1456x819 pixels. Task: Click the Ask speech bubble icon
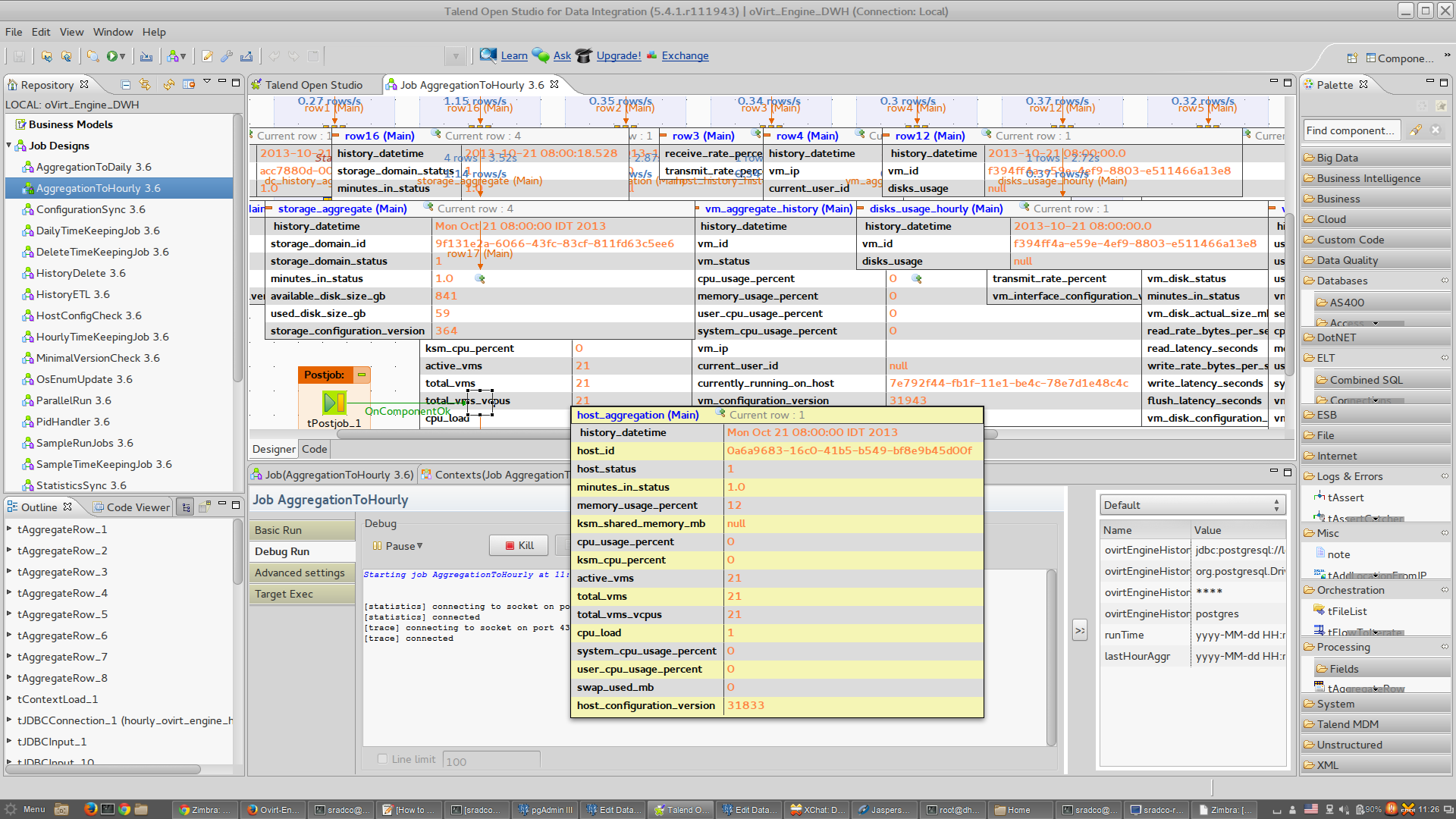tap(541, 55)
